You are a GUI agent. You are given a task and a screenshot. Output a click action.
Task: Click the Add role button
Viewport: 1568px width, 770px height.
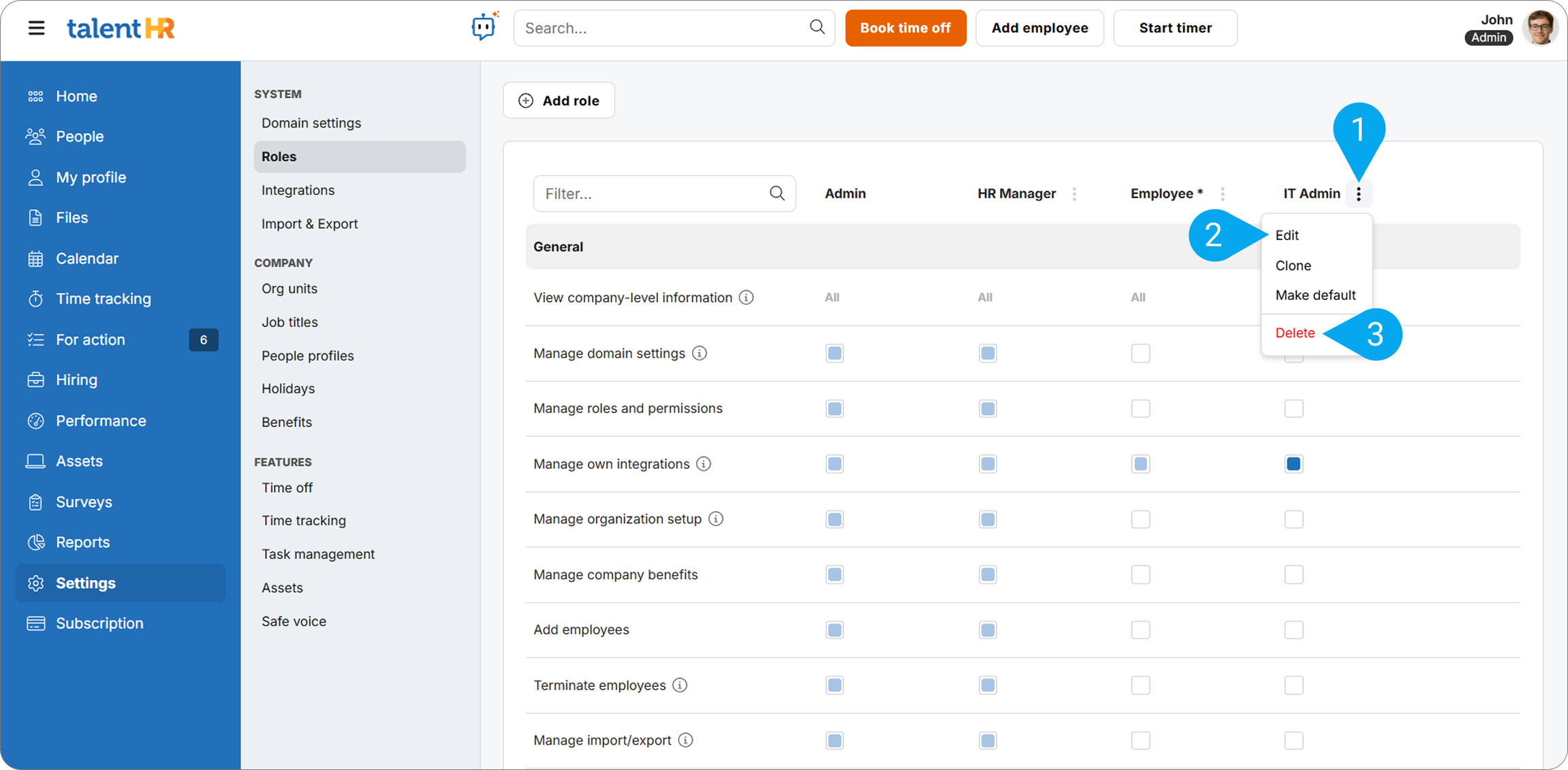coord(559,101)
